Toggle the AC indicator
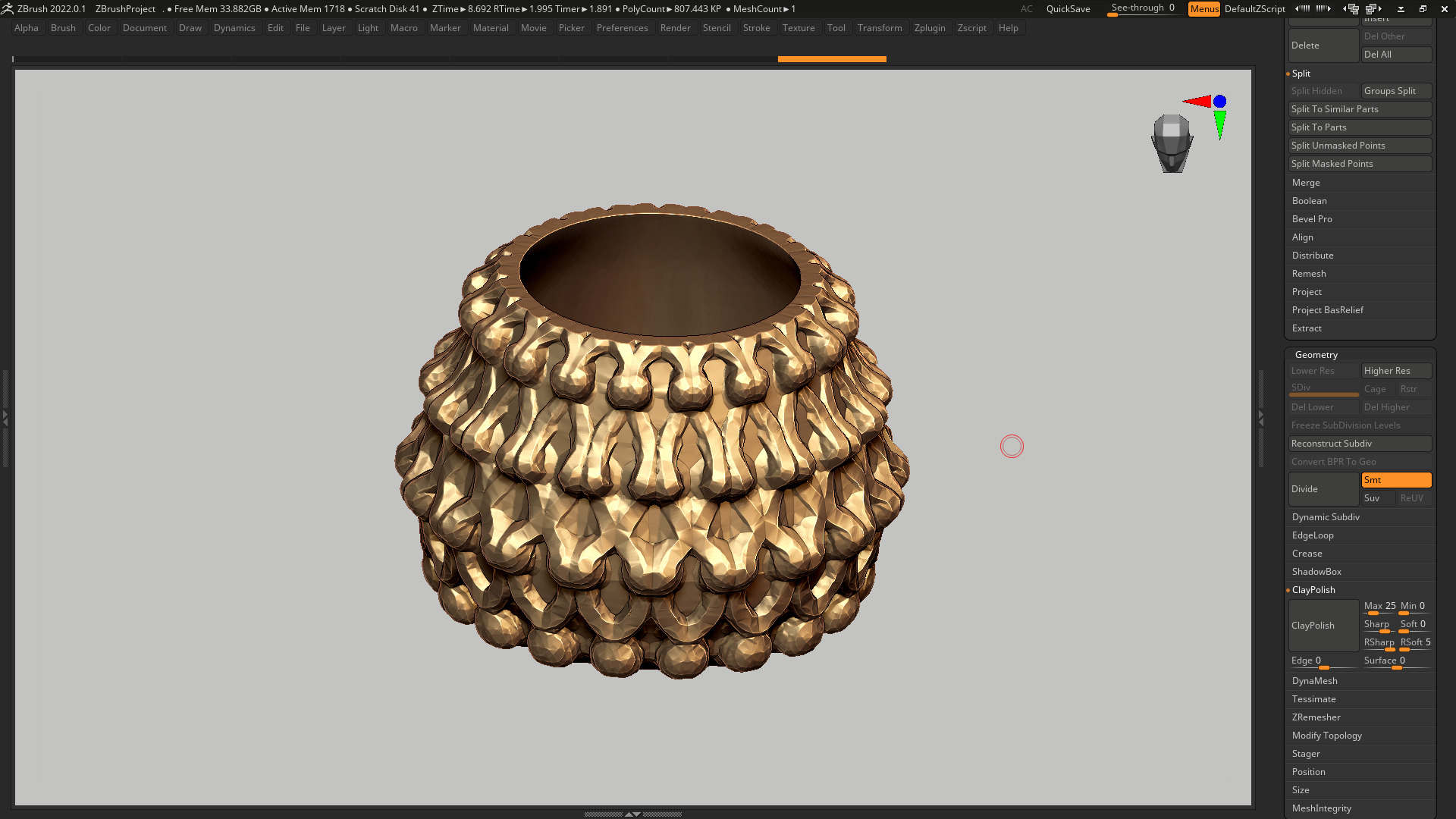Screen dimensions: 1456x819 point(1026,9)
